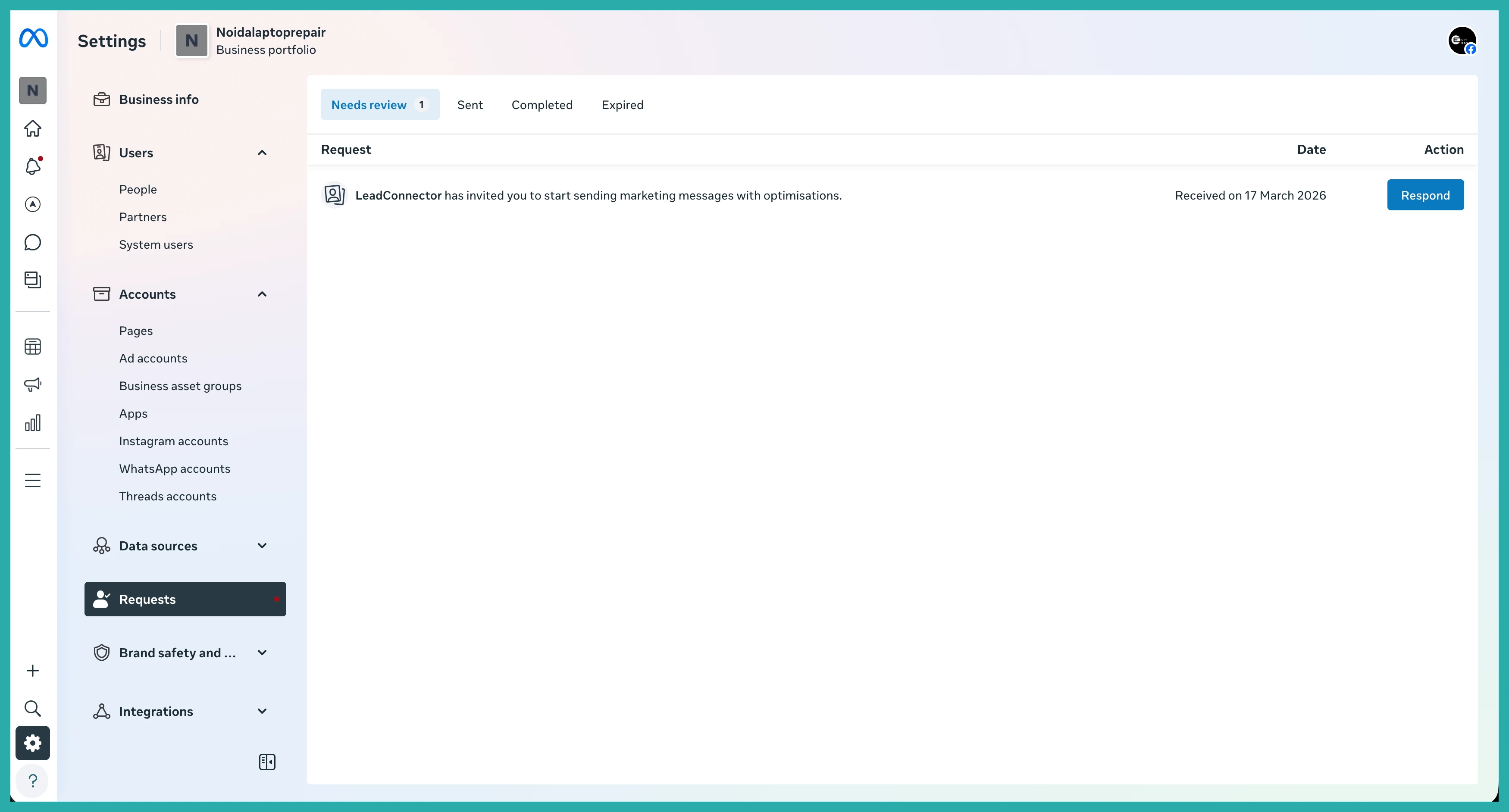
Task: Collapse the Users section
Action: click(x=262, y=153)
